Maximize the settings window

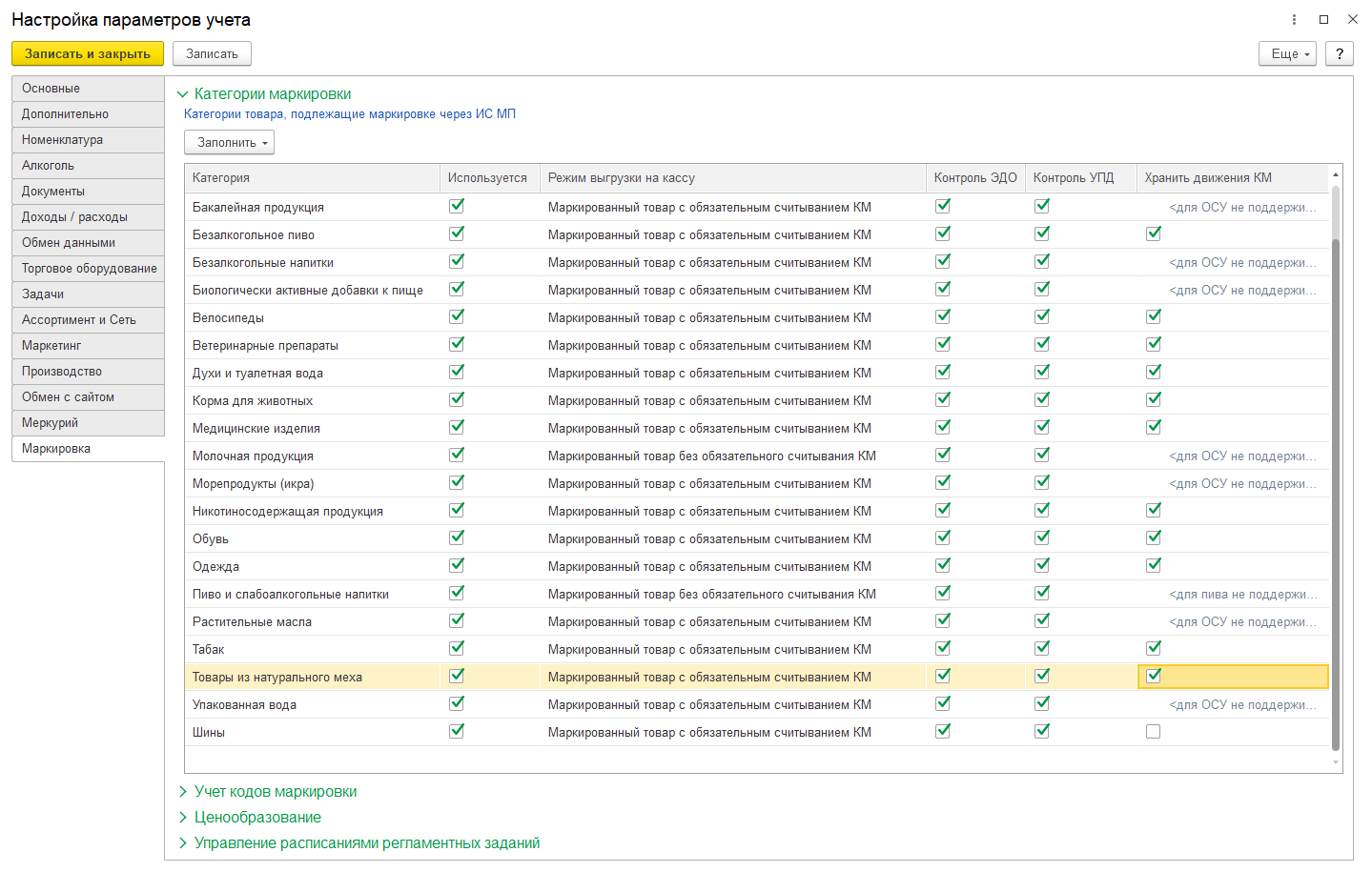point(1323,20)
